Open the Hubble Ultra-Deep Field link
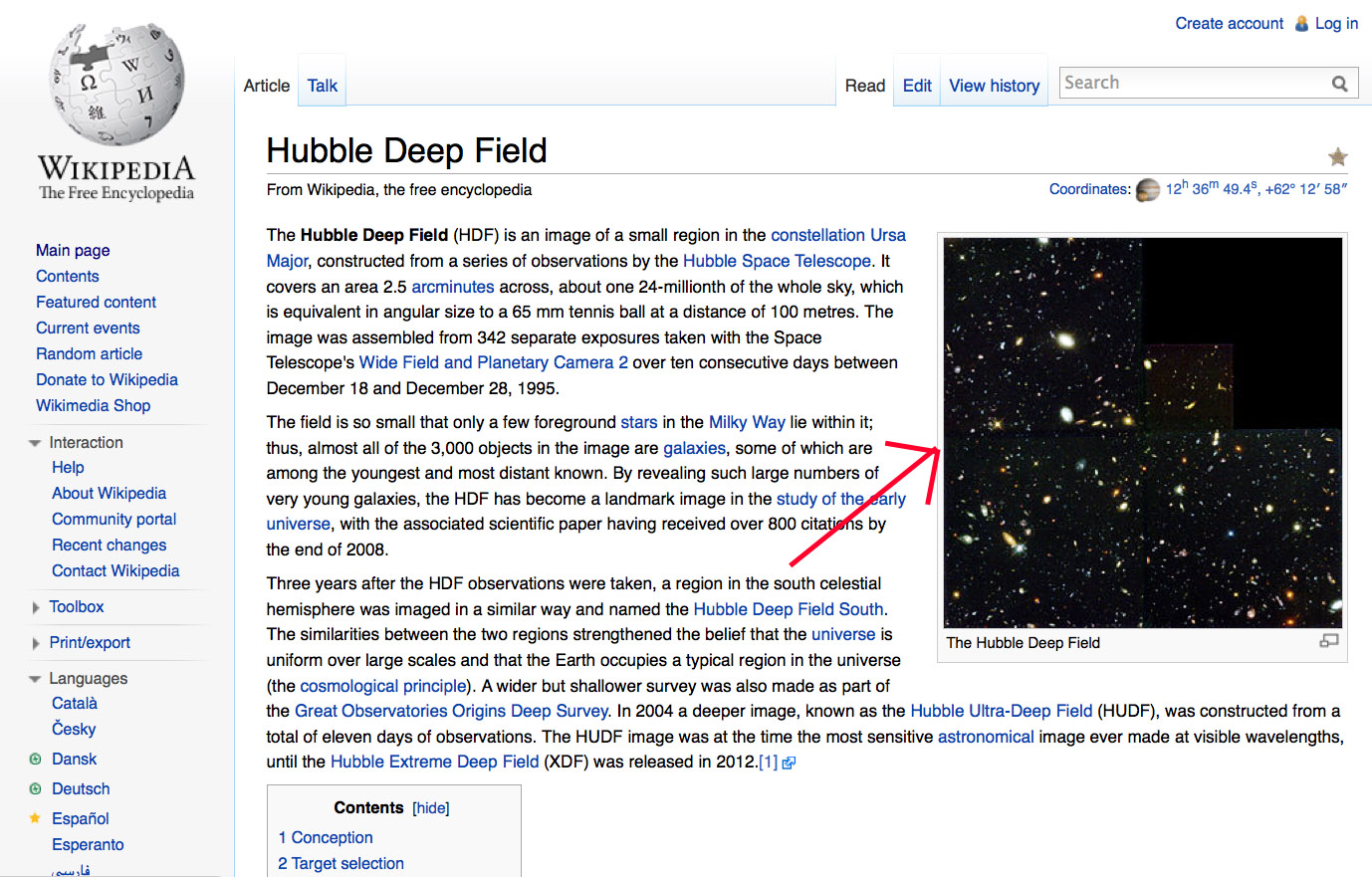The image size is (1372, 877). click(x=1001, y=711)
